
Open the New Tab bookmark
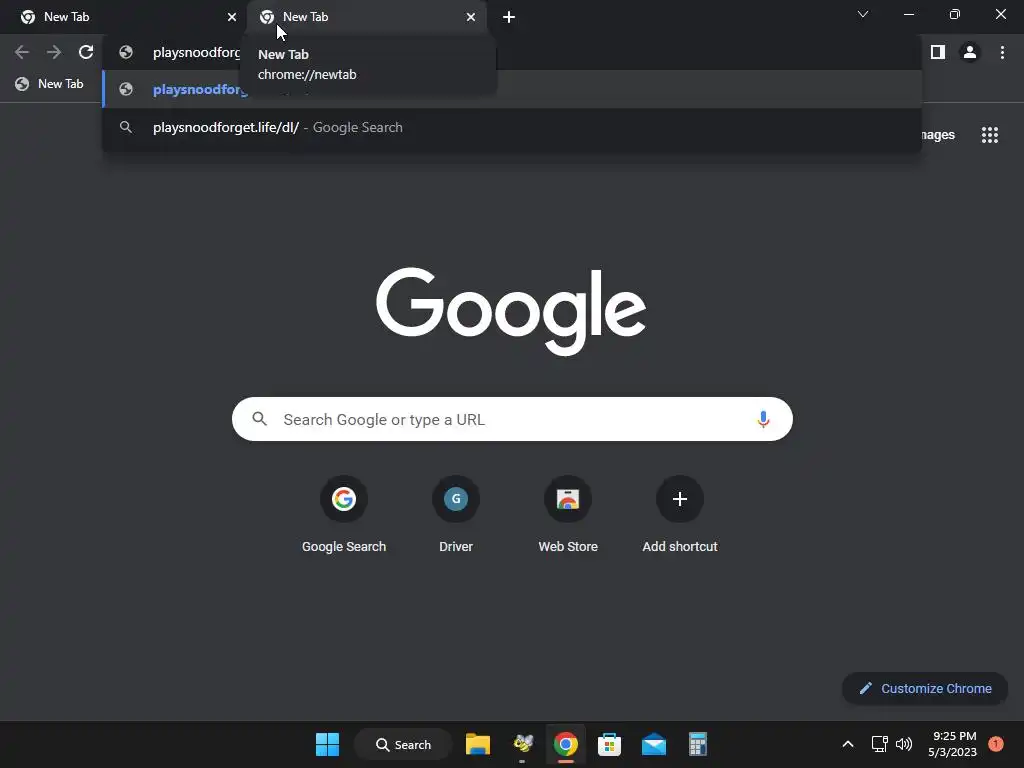pos(50,84)
